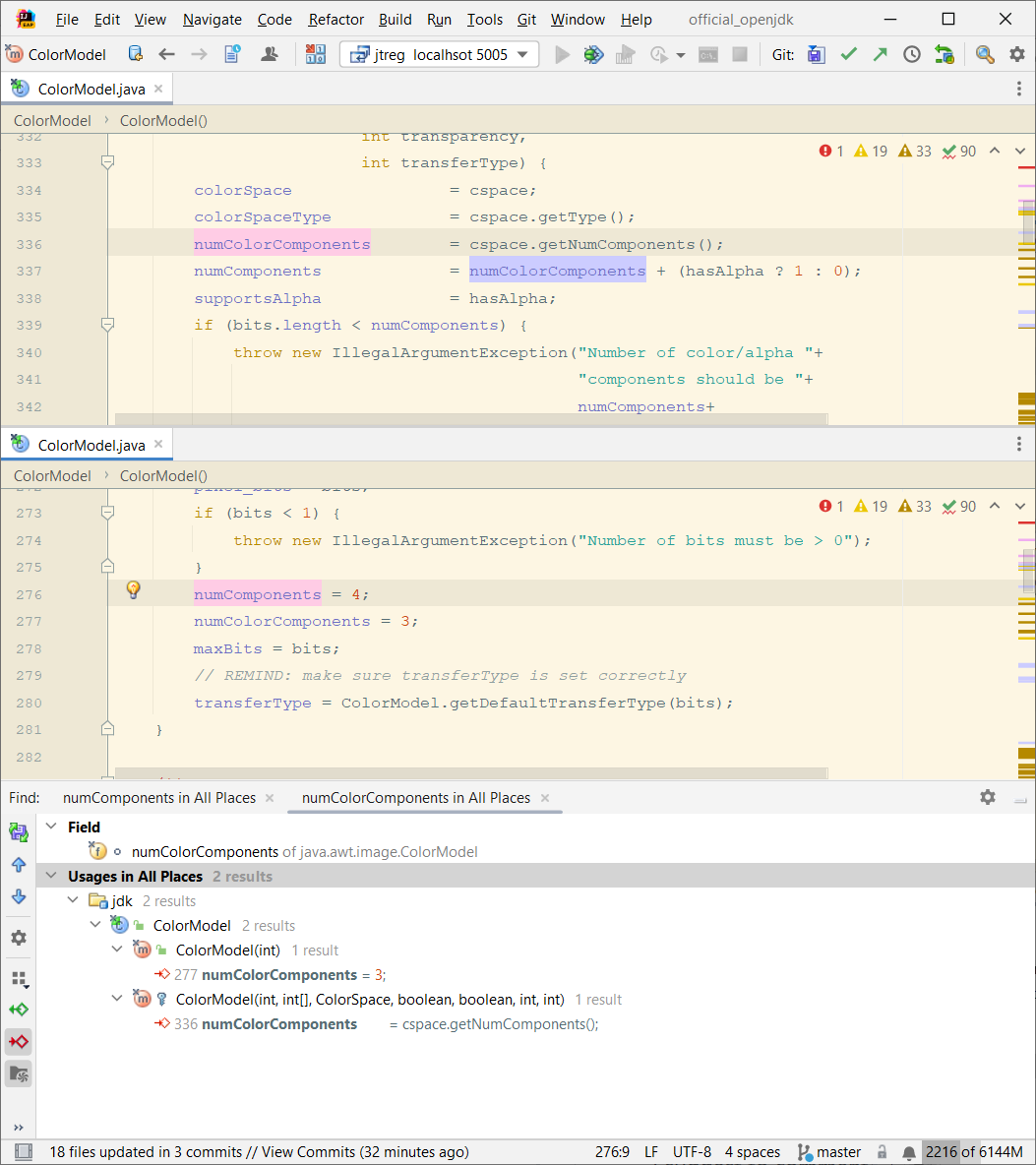The width and height of the screenshot is (1036, 1165).
Task: Click the Forward navigation arrow
Action: [199, 54]
